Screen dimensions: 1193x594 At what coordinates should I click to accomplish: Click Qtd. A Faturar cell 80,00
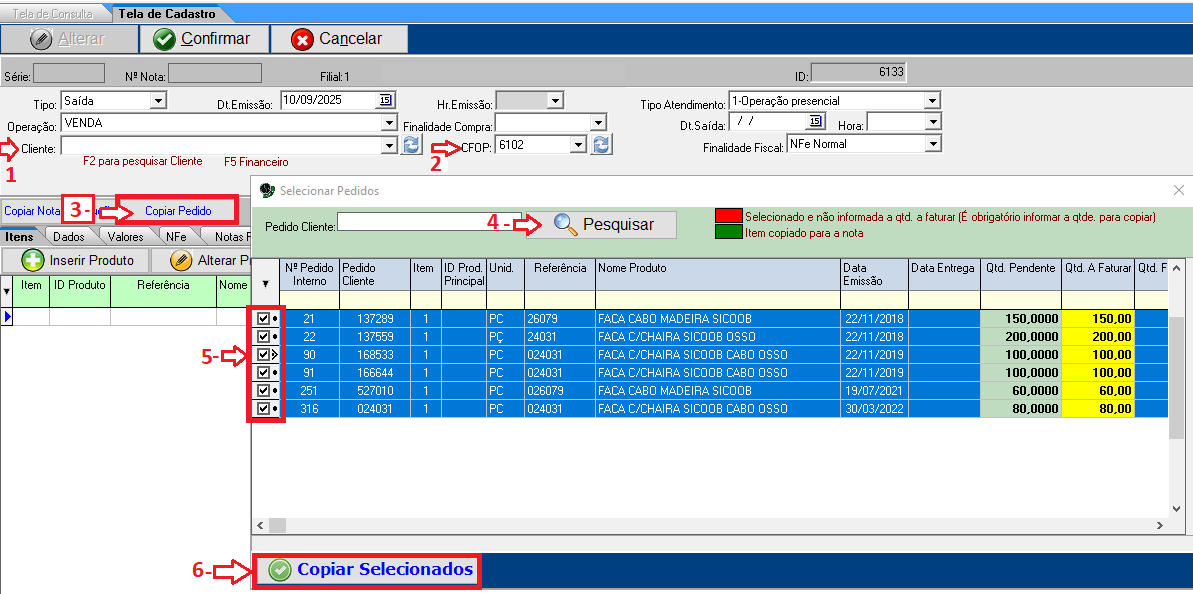coord(1098,409)
